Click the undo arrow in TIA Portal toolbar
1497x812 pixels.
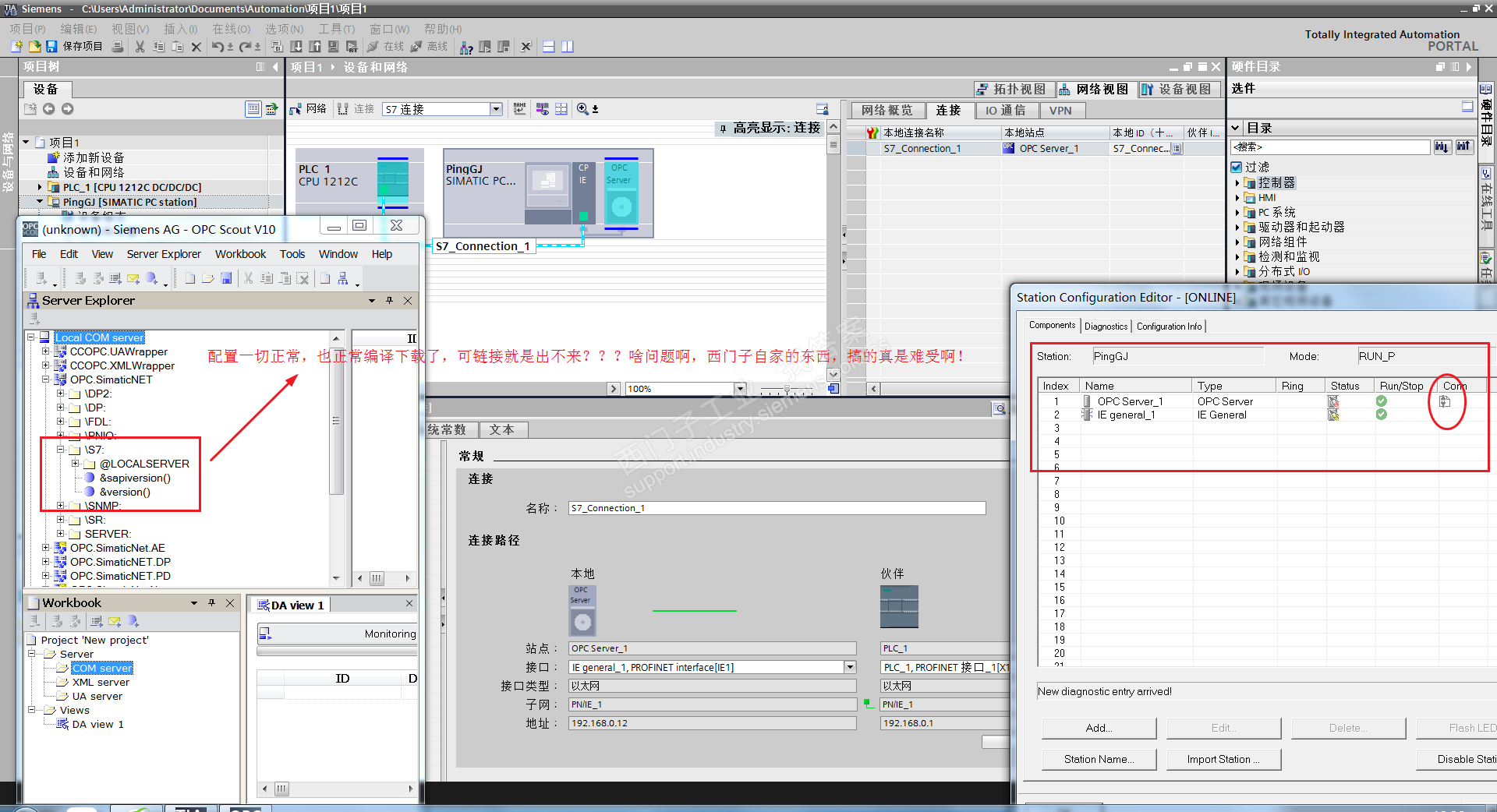coord(218,47)
